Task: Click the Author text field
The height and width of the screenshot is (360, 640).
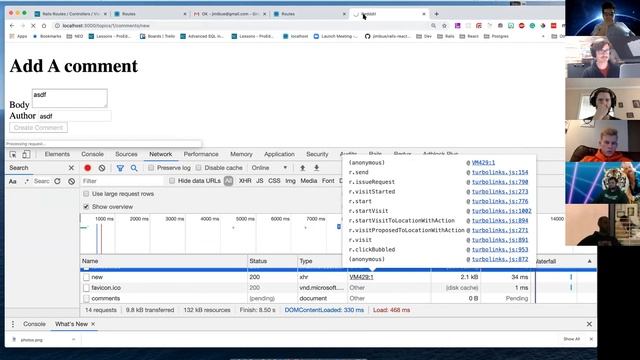Action: (74, 116)
